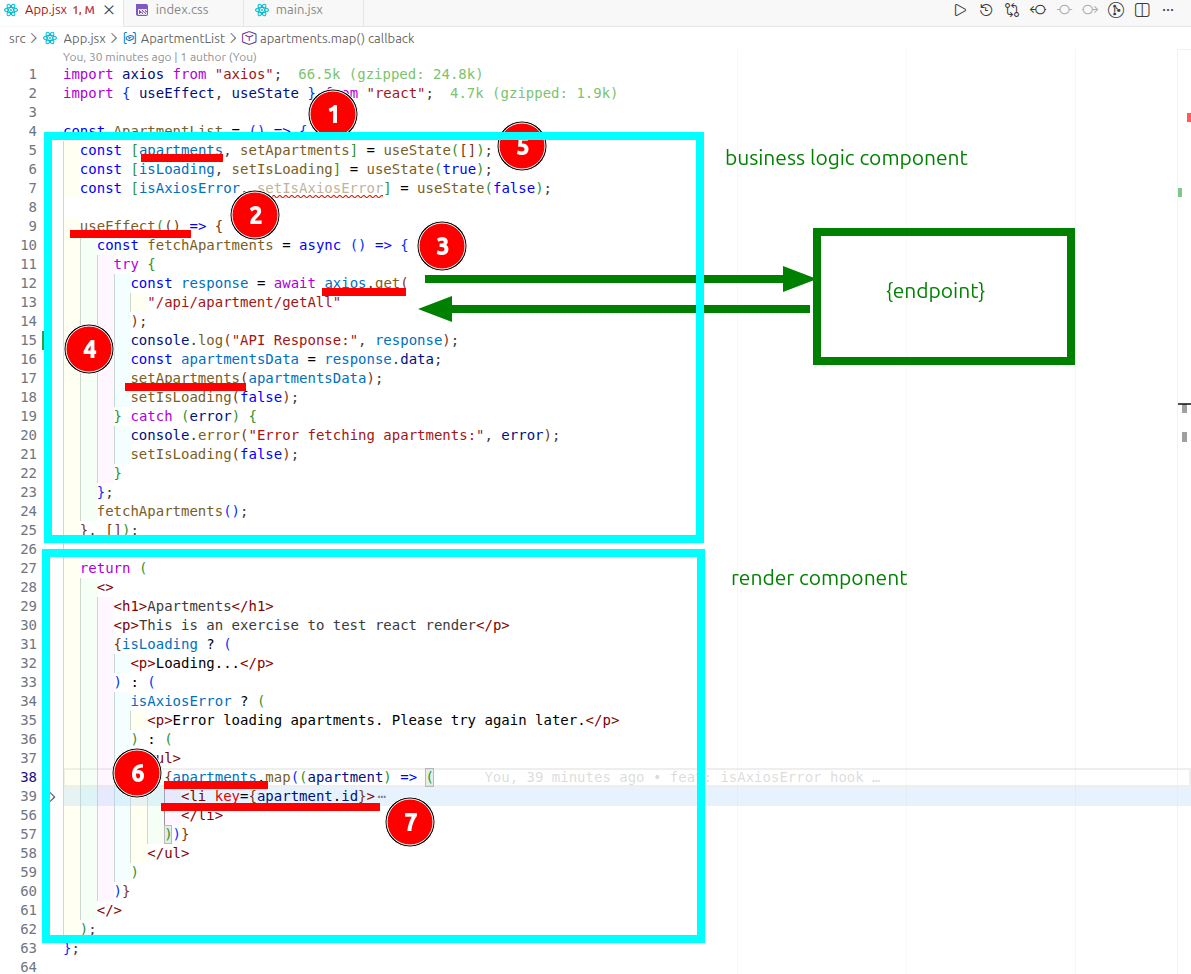Viewport: 1191px width, 974px height.
Task: Click the compare changes git icon
Action: [x=1012, y=10]
